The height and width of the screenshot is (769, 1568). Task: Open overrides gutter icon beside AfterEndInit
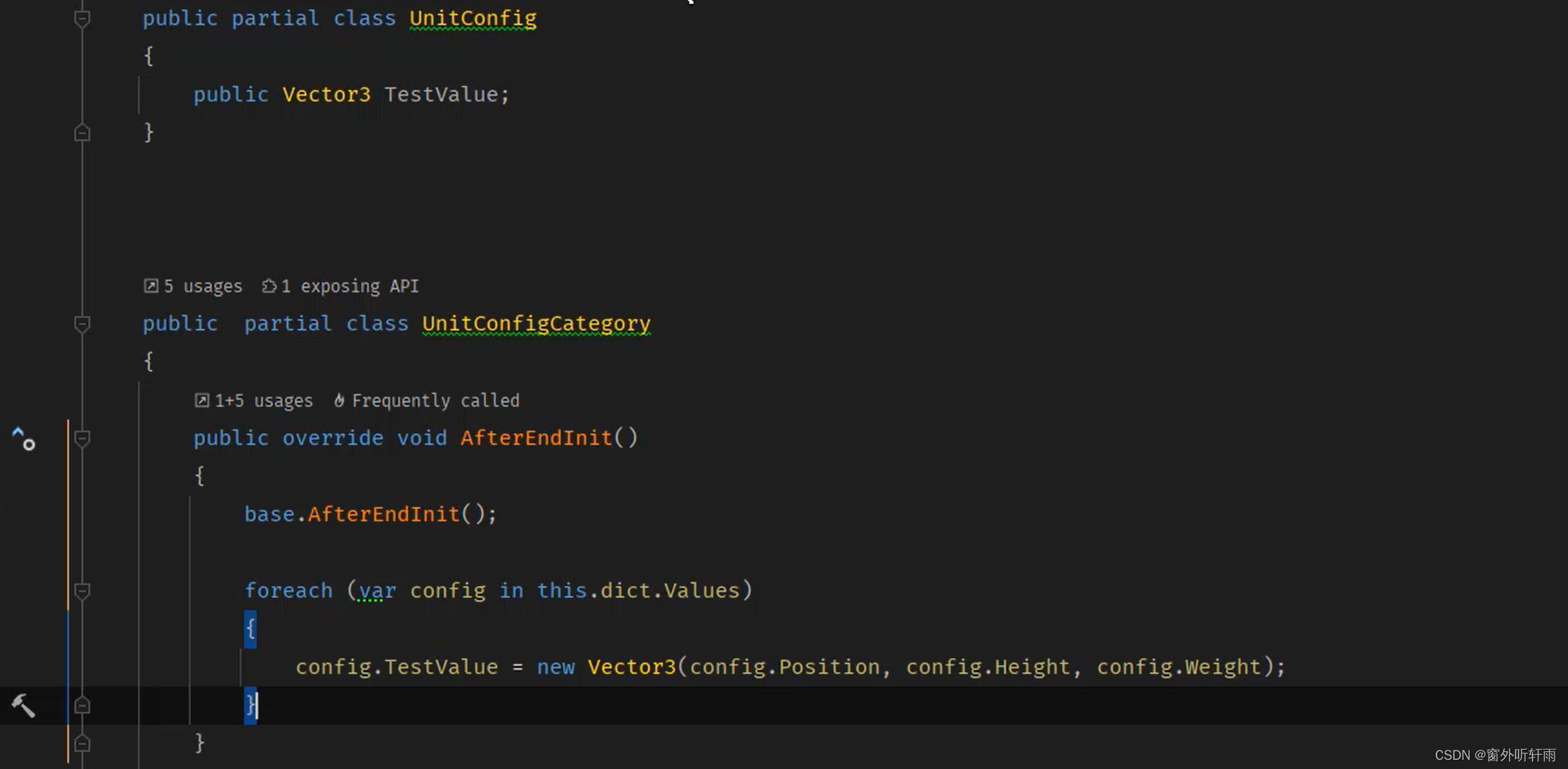[x=23, y=439]
